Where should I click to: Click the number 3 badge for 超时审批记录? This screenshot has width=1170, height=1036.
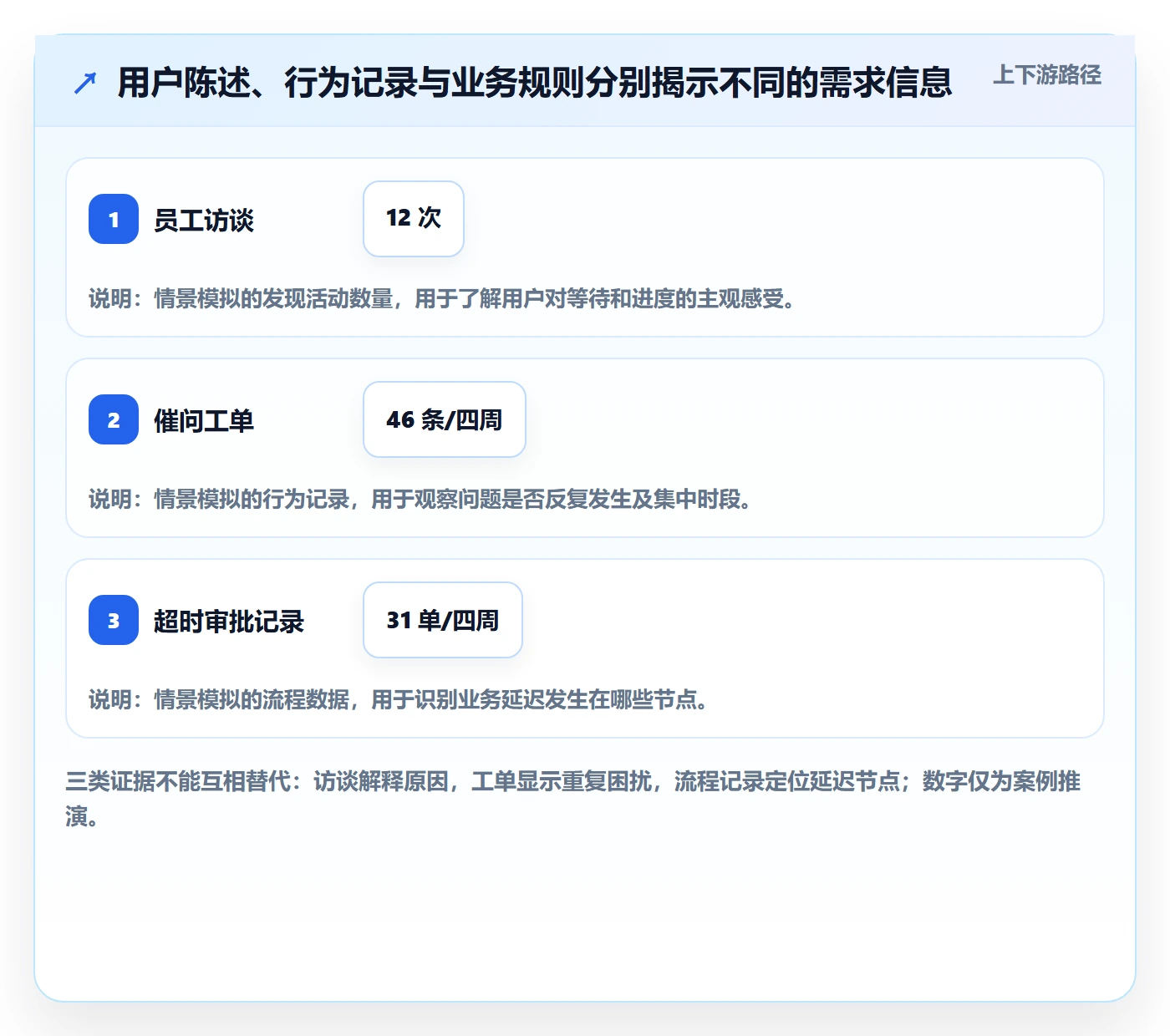tap(114, 620)
